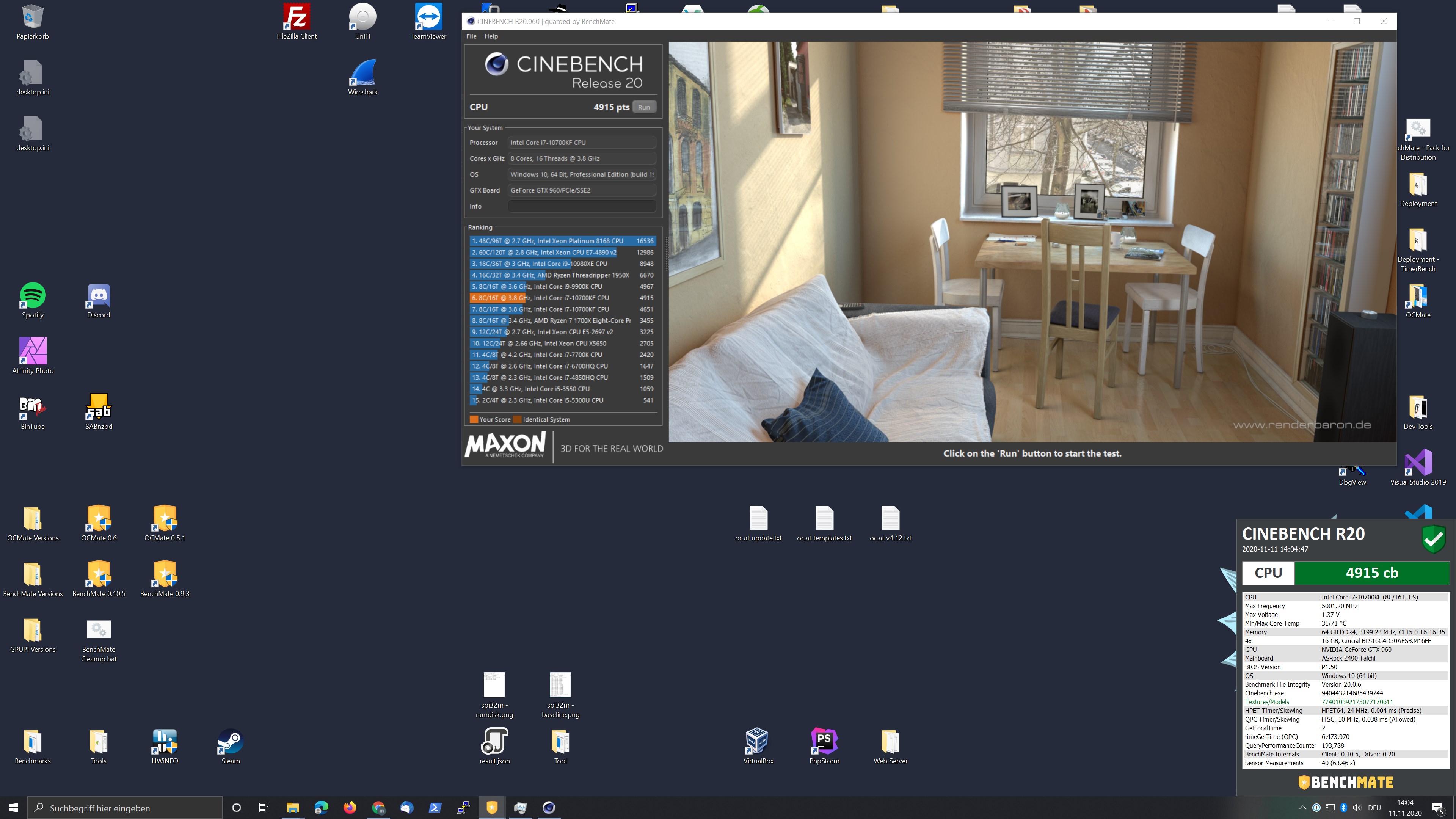Viewport: 1456px width, 819px height.
Task: Click the Textures/Models hash value in BenchMate
Action: coord(1357,702)
